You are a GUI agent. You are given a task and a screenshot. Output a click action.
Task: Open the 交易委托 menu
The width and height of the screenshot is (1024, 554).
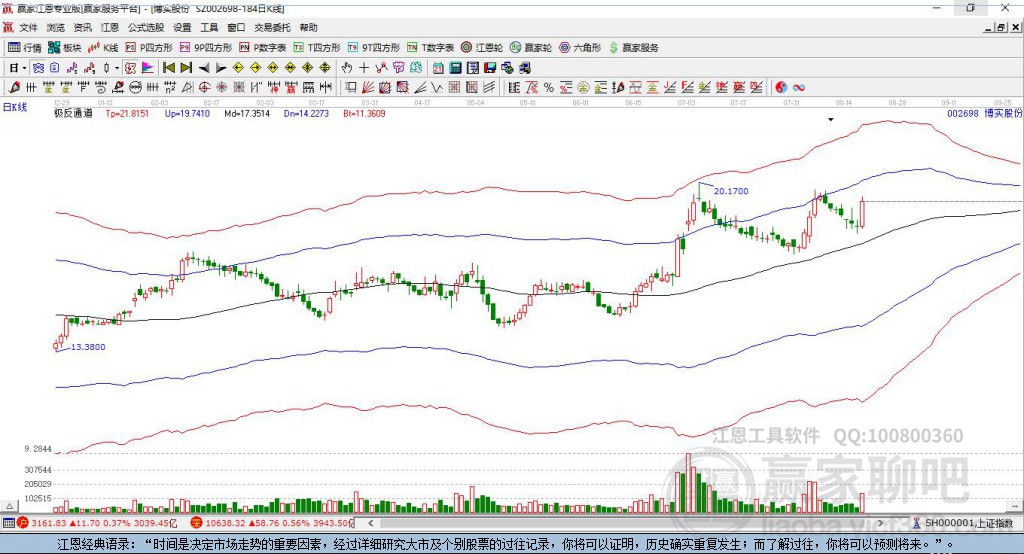[x=272, y=27]
